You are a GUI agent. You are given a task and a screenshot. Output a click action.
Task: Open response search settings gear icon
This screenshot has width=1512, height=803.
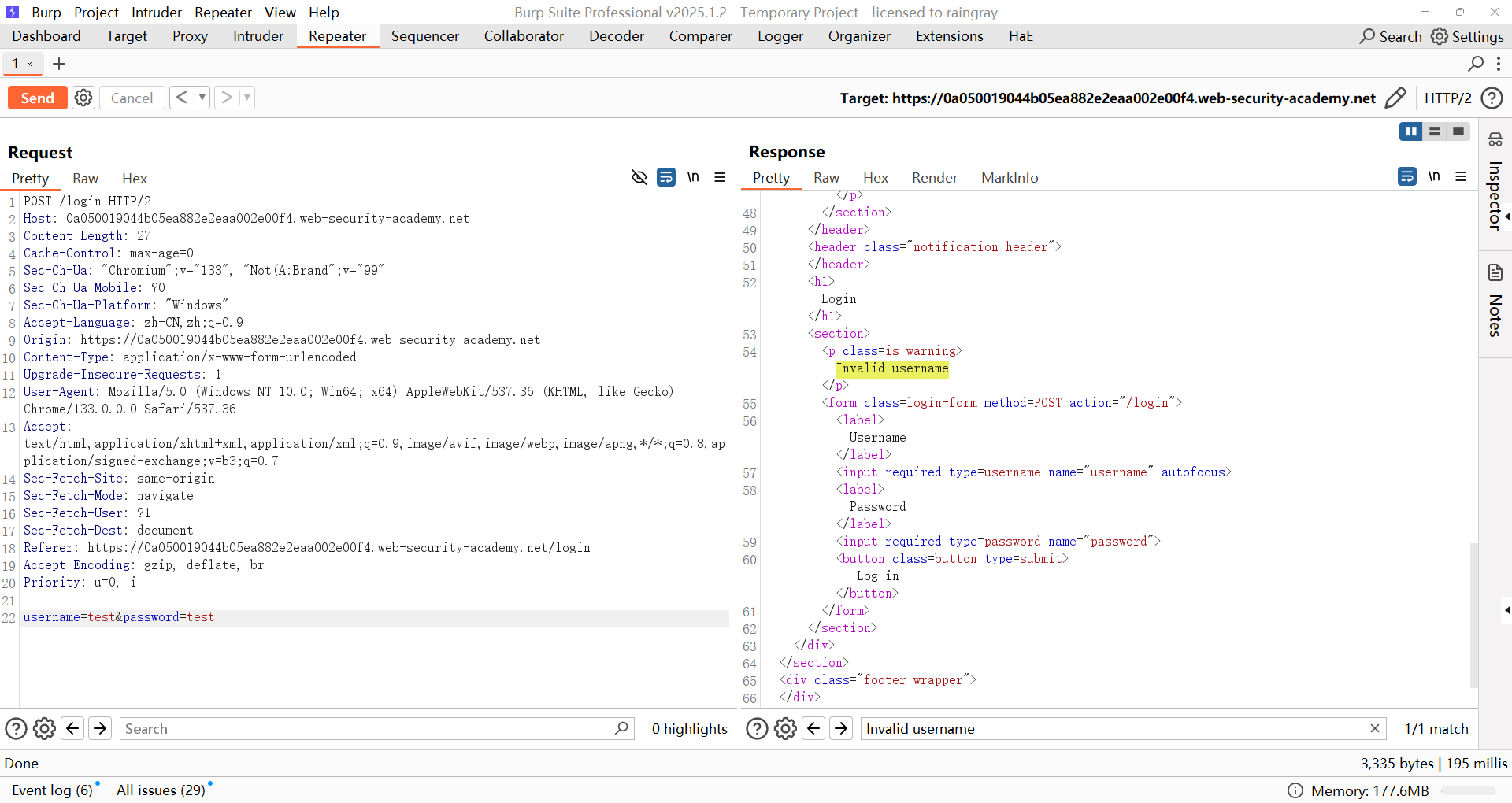tap(785, 729)
